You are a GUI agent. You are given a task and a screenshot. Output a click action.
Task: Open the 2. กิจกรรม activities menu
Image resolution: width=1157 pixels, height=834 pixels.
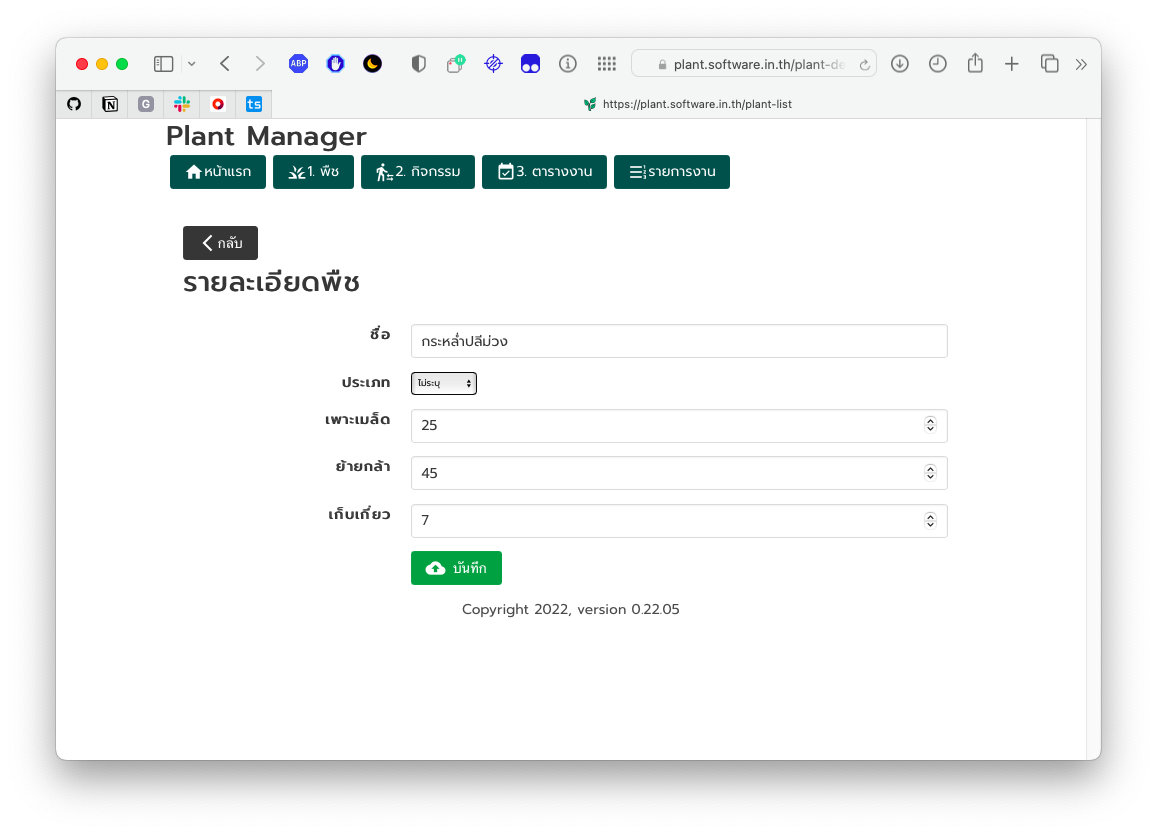[x=417, y=172]
